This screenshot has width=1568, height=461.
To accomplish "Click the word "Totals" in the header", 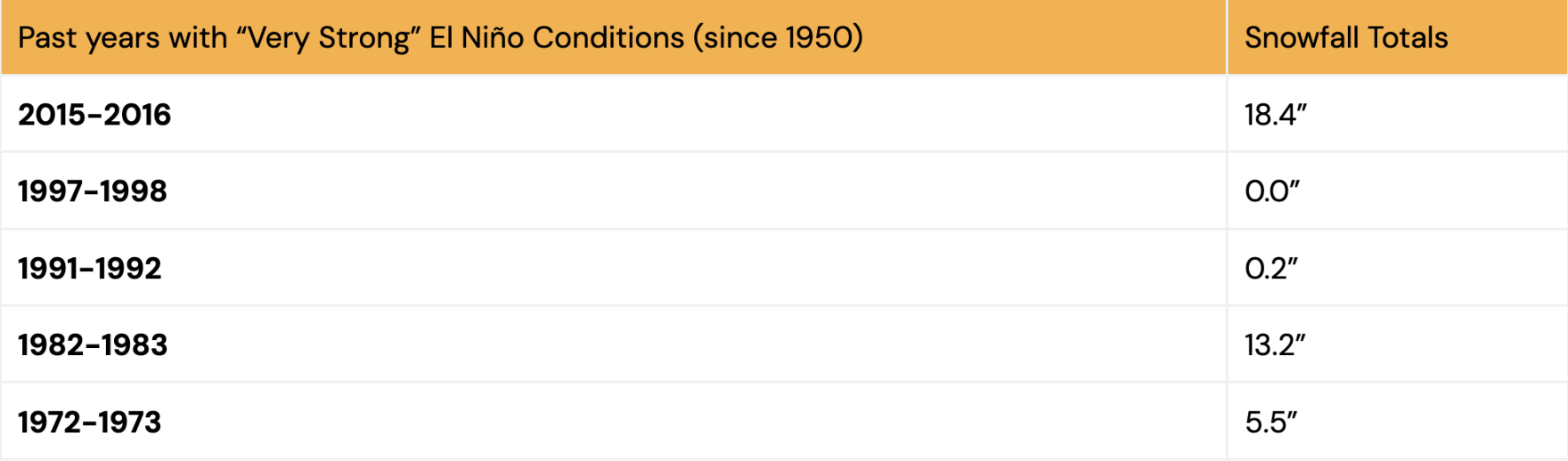I will [x=1408, y=37].
